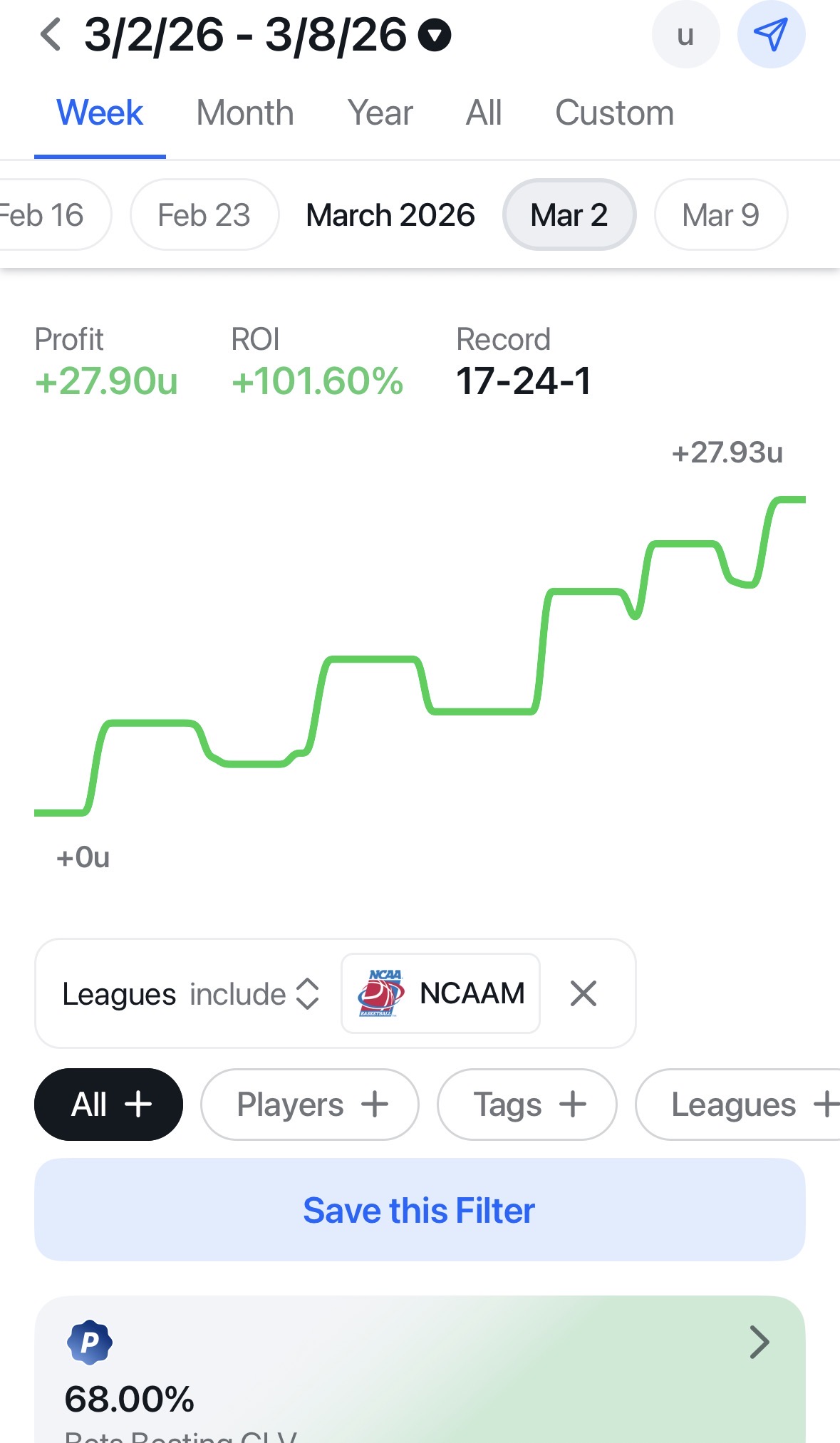
Task: Toggle the units 'u' display button
Action: 685,34
